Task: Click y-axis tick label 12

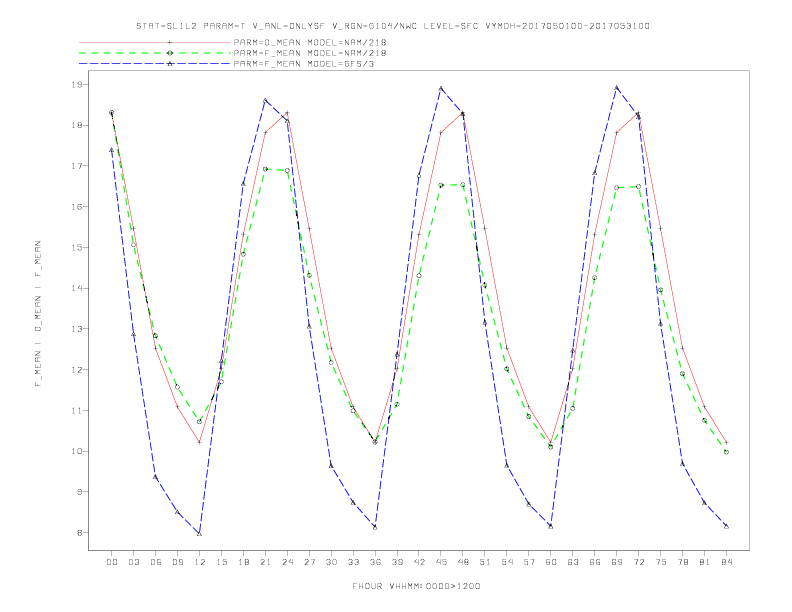Action: pos(77,370)
